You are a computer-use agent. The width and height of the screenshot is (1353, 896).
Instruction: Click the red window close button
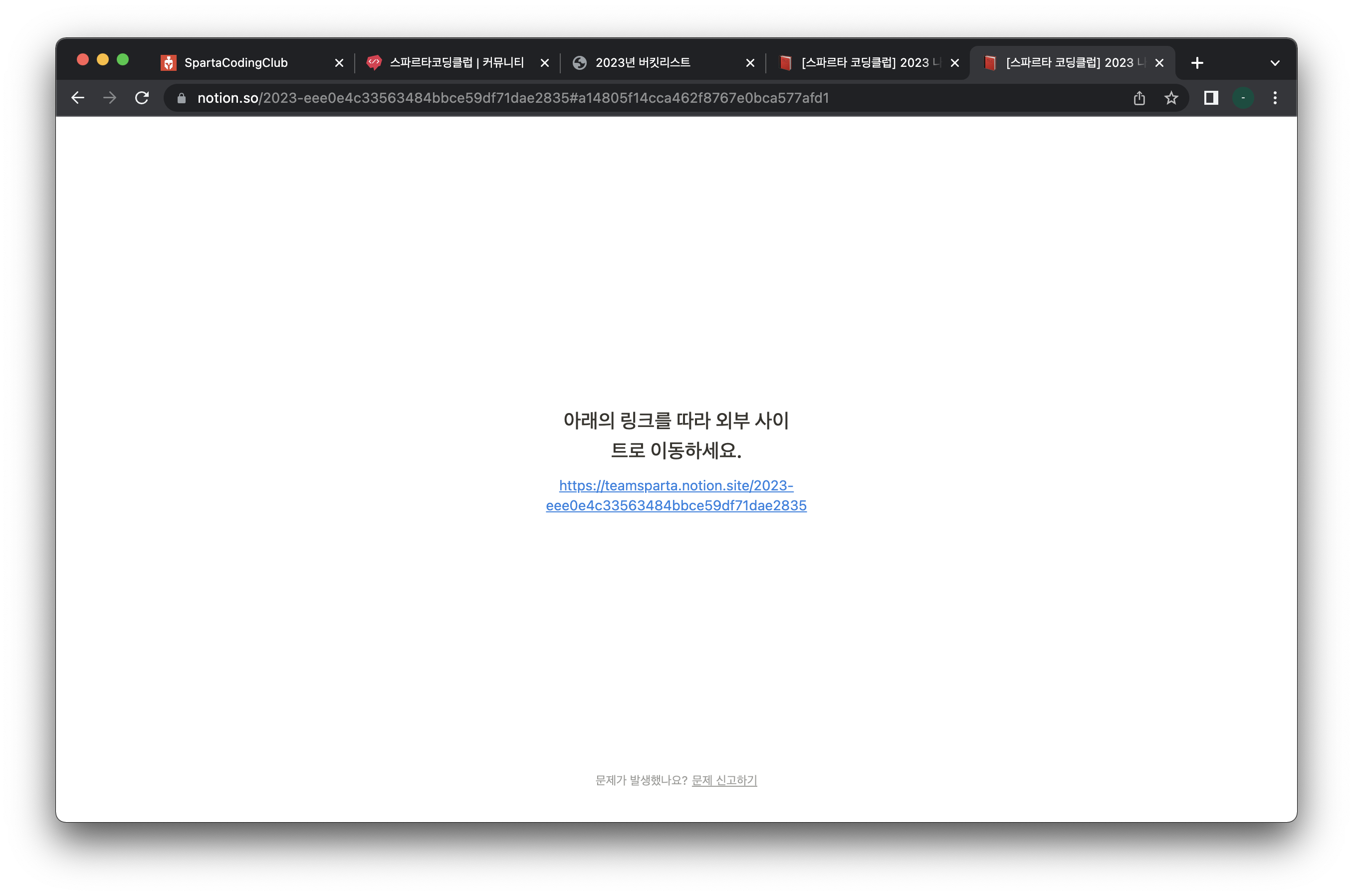(x=83, y=59)
